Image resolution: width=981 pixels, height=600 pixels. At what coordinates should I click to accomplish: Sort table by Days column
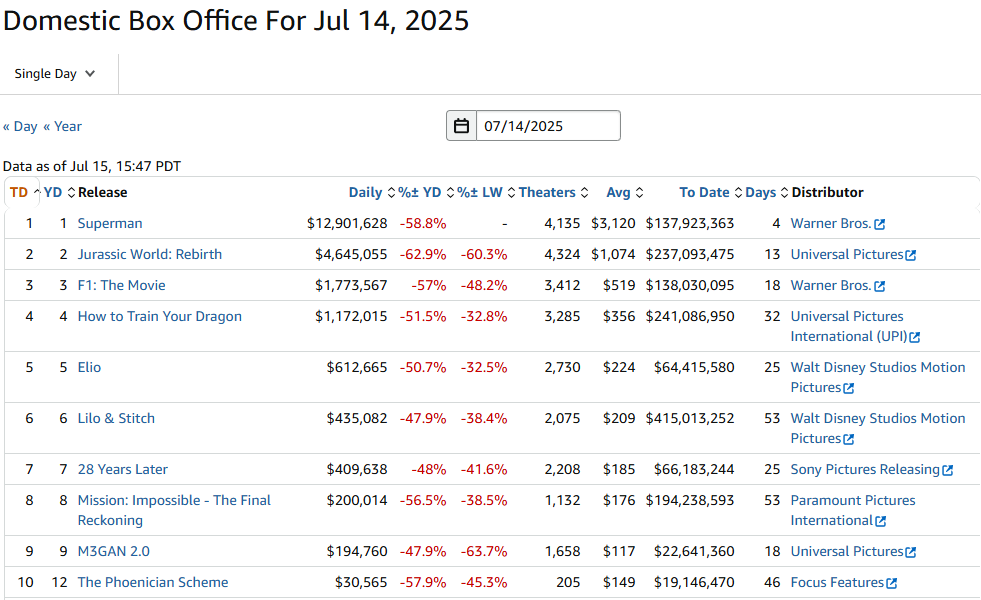click(766, 192)
